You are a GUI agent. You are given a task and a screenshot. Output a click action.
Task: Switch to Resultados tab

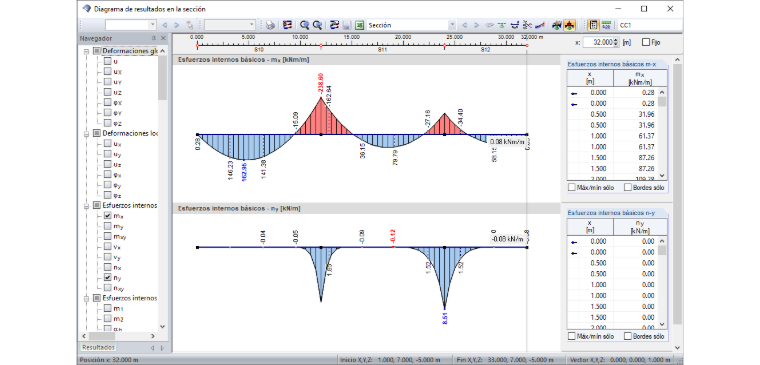coord(98,348)
